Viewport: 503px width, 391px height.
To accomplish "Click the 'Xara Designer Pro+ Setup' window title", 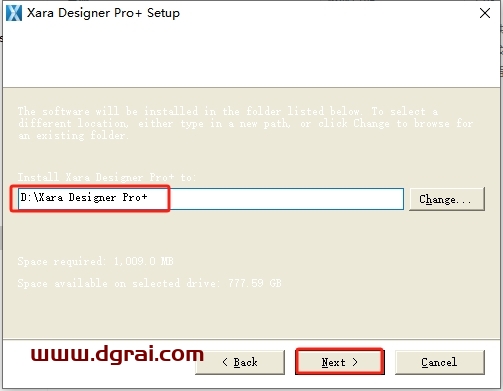I will coord(103,13).
